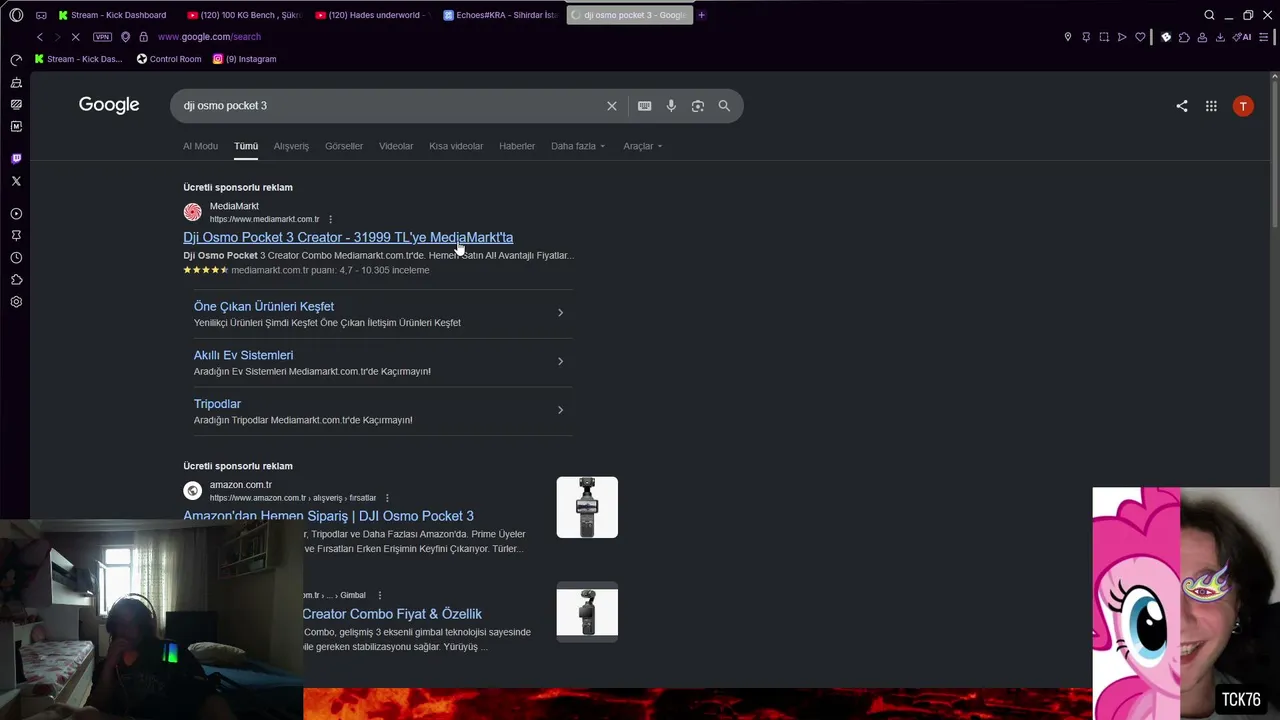Open Dji Osmo Pocket 3 Creator MediaMarkt link

(348, 238)
